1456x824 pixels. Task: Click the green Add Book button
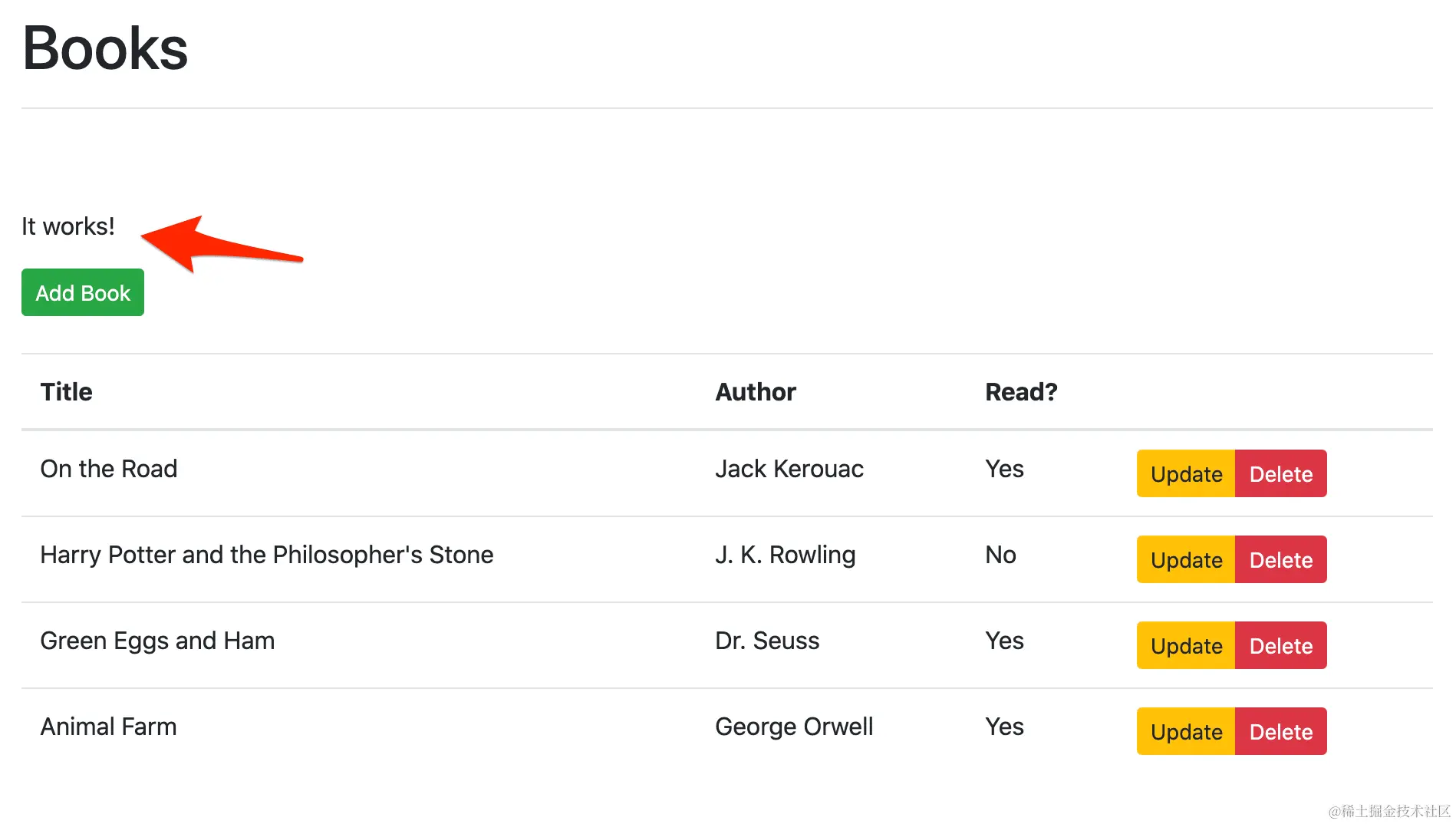[83, 292]
